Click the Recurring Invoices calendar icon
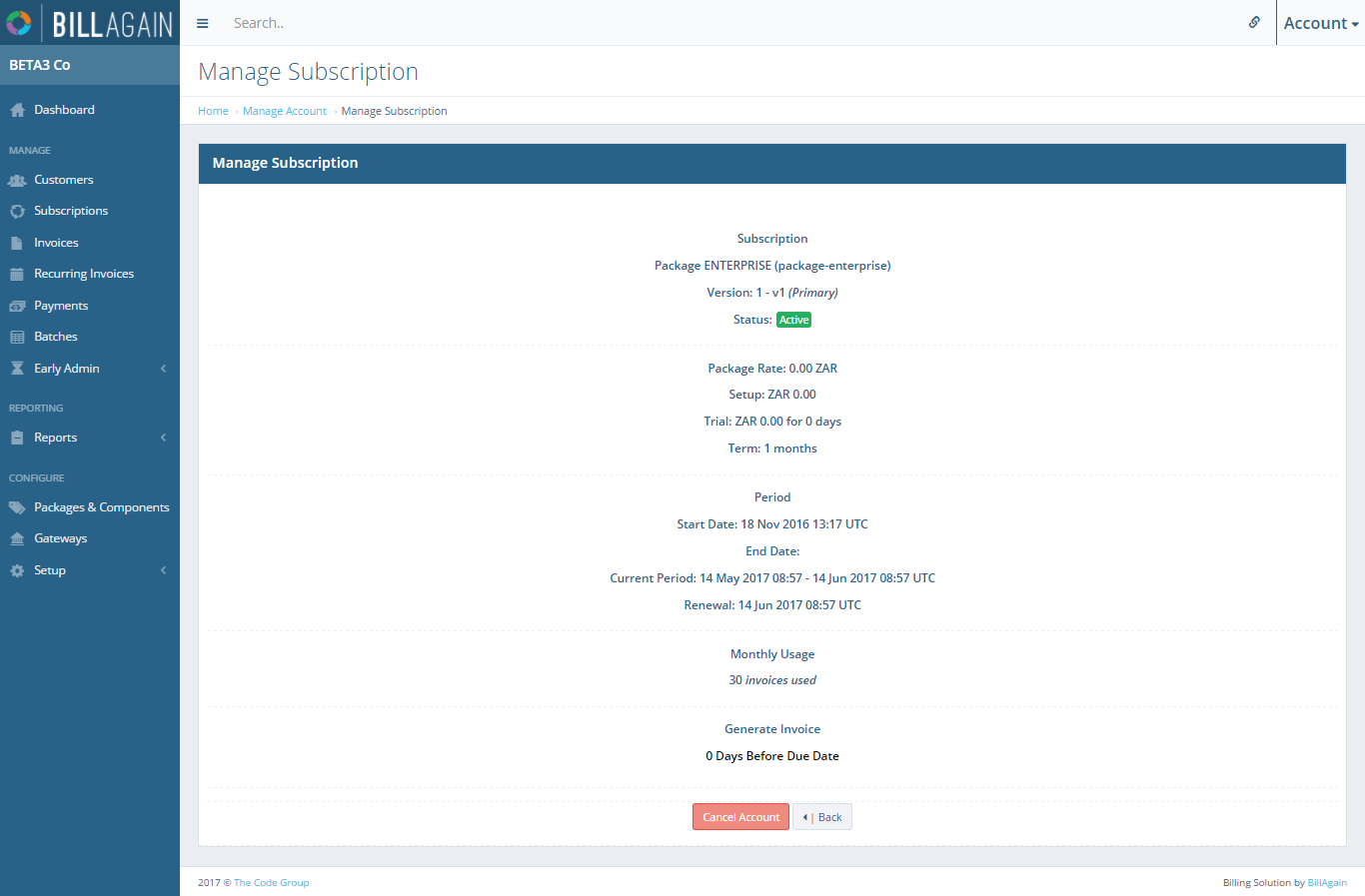The image size is (1365, 896). (x=16, y=274)
